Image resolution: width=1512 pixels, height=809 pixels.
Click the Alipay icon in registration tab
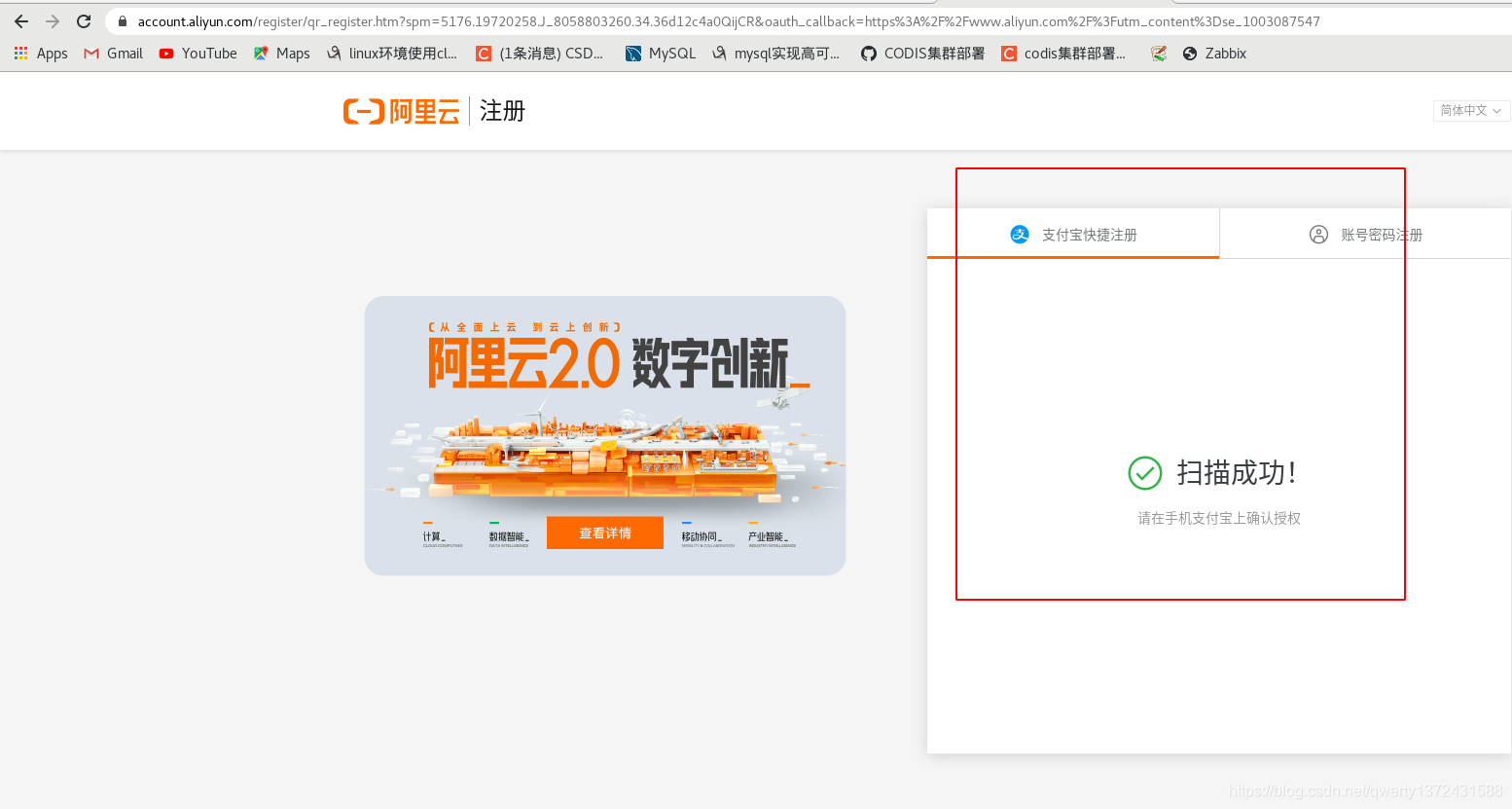(x=1020, y=235)
